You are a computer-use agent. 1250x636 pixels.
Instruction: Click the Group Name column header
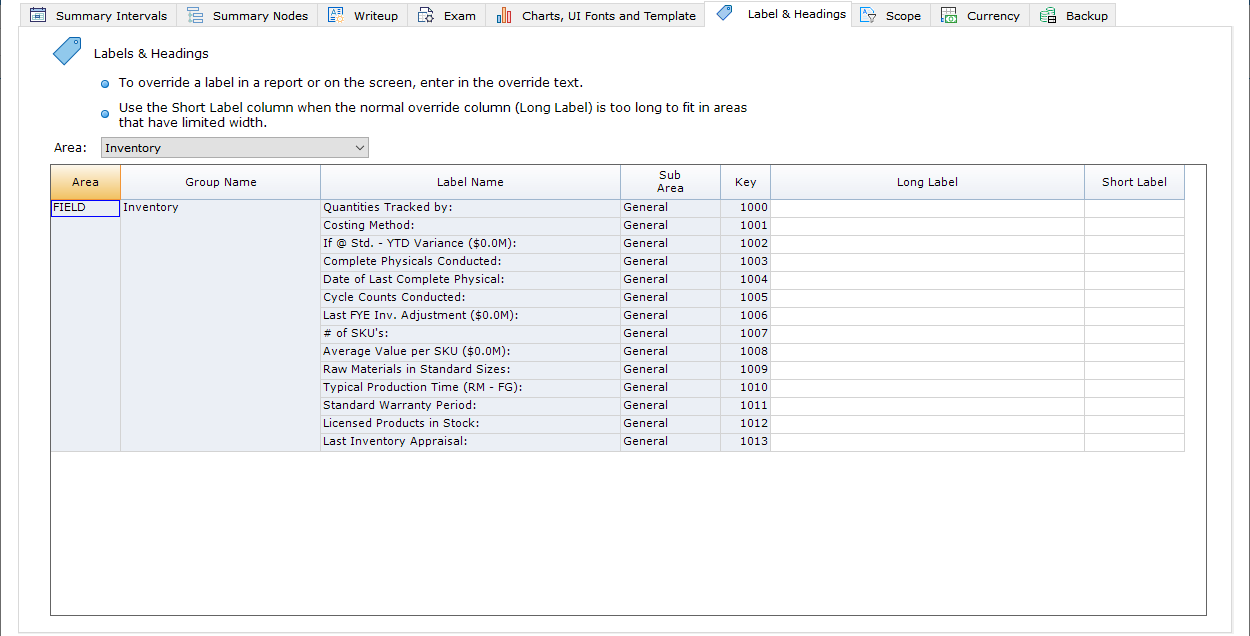[x=220, y=182]
